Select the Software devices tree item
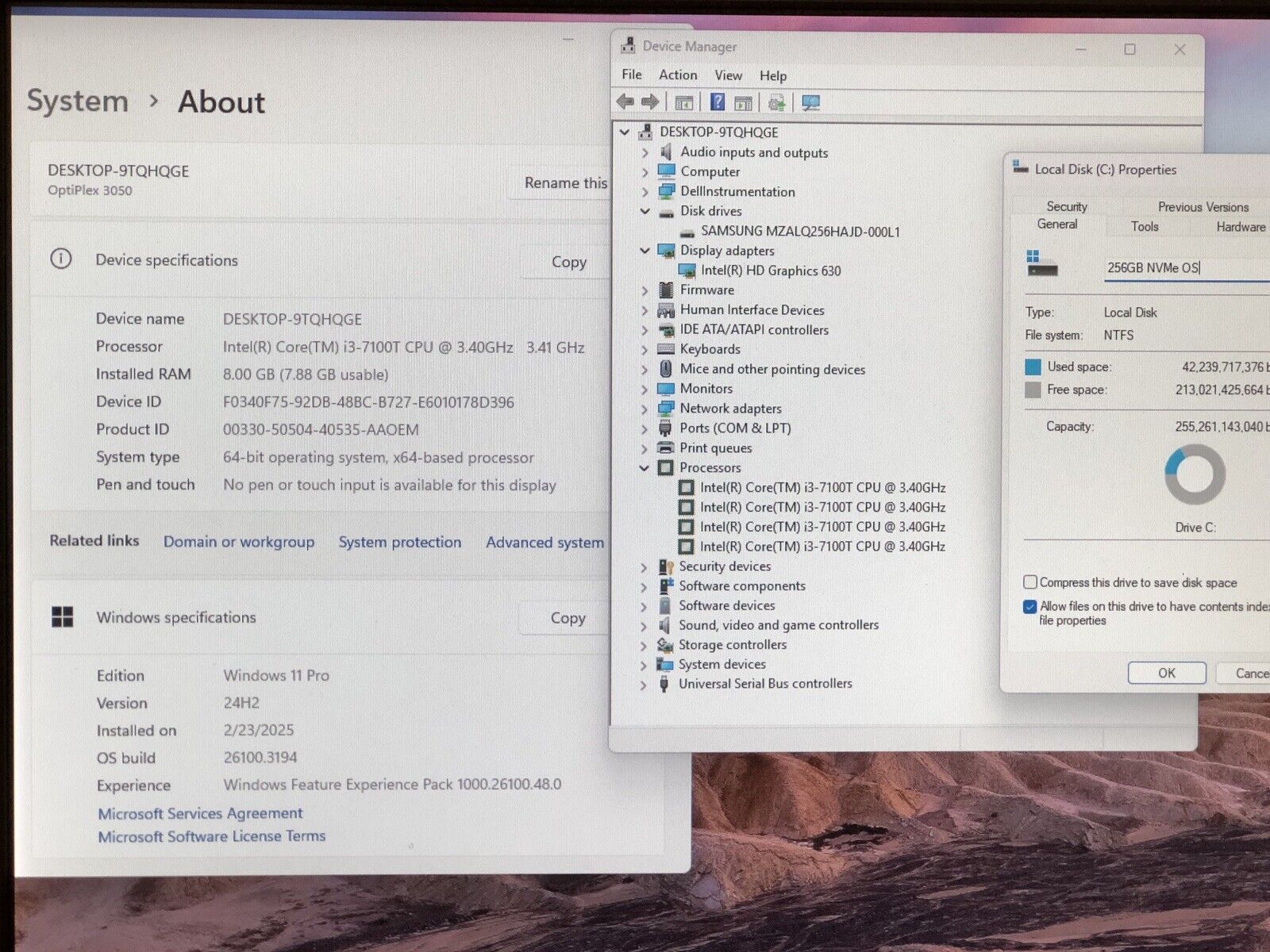Image resolution: width=1270 pixels, height=952 pixels. [x=726, y=605]
